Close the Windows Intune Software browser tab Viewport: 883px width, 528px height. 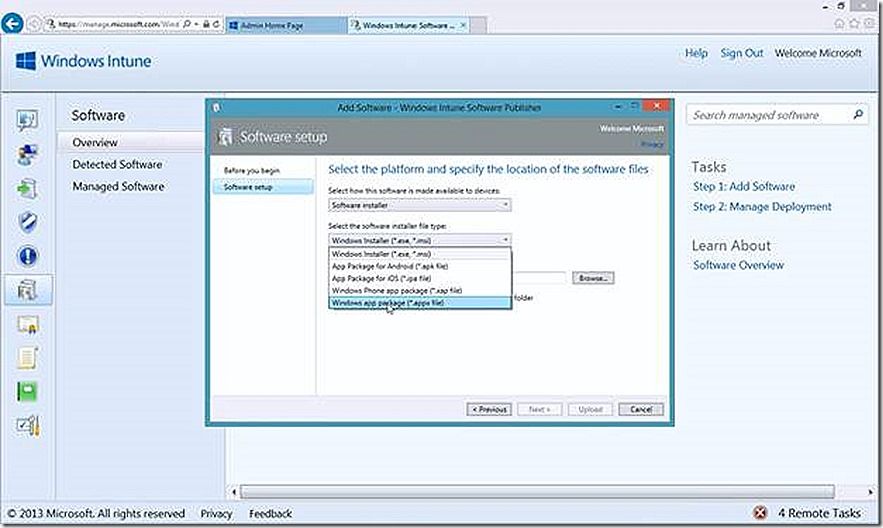pos(463,25)
